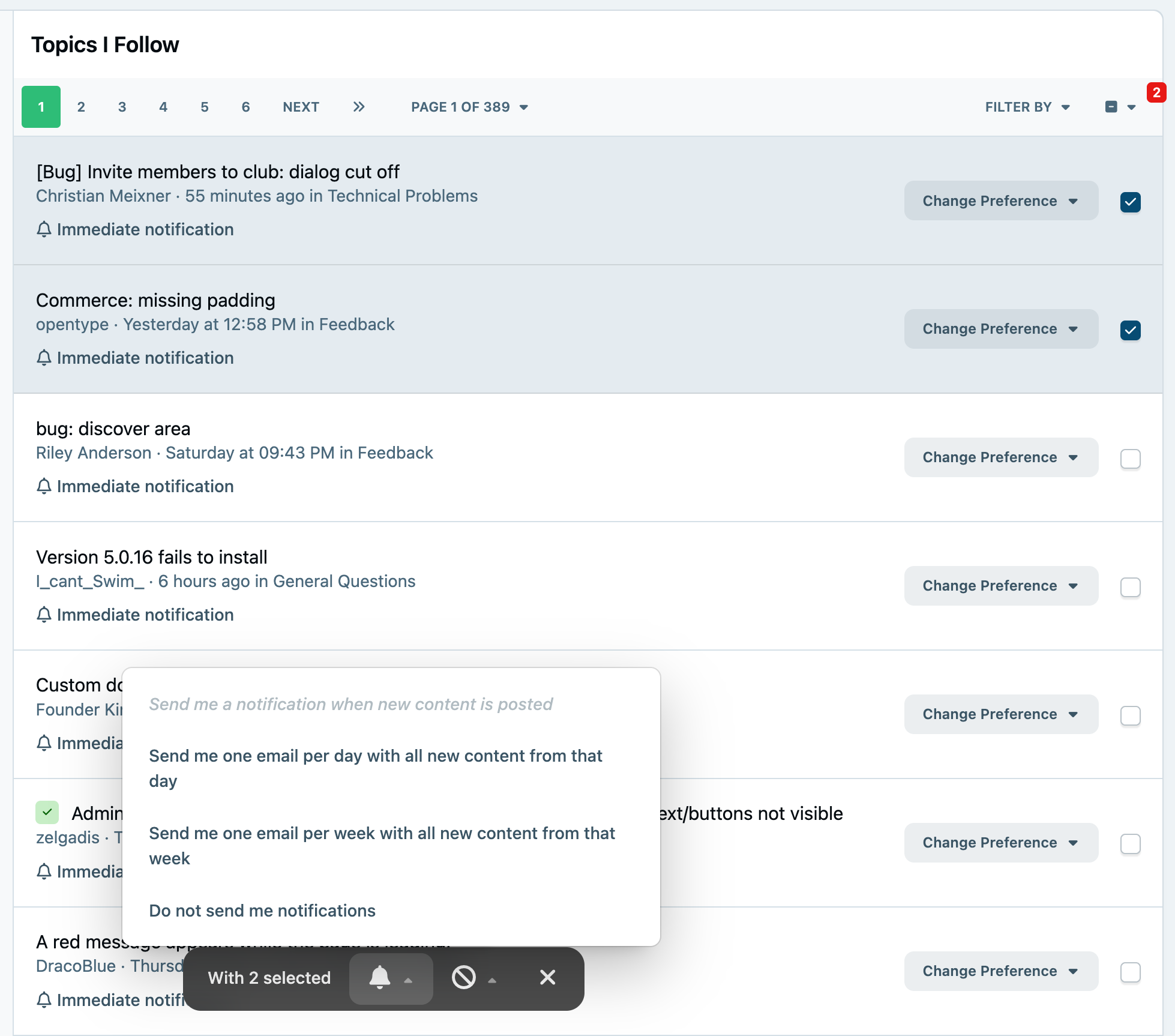Screen dimensions: 1175x1036
Task: Open Change Preference for zelgadis Admin topic
Action: pos(1001,843)
